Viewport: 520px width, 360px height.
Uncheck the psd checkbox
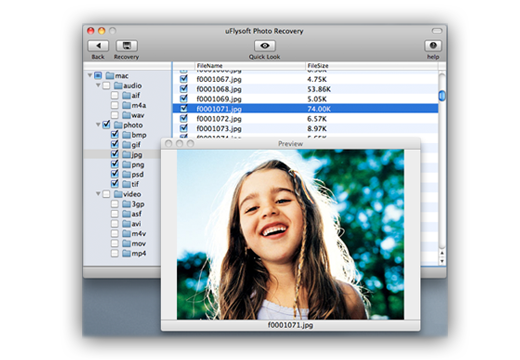pyautogui.click(x=115, y=174)
